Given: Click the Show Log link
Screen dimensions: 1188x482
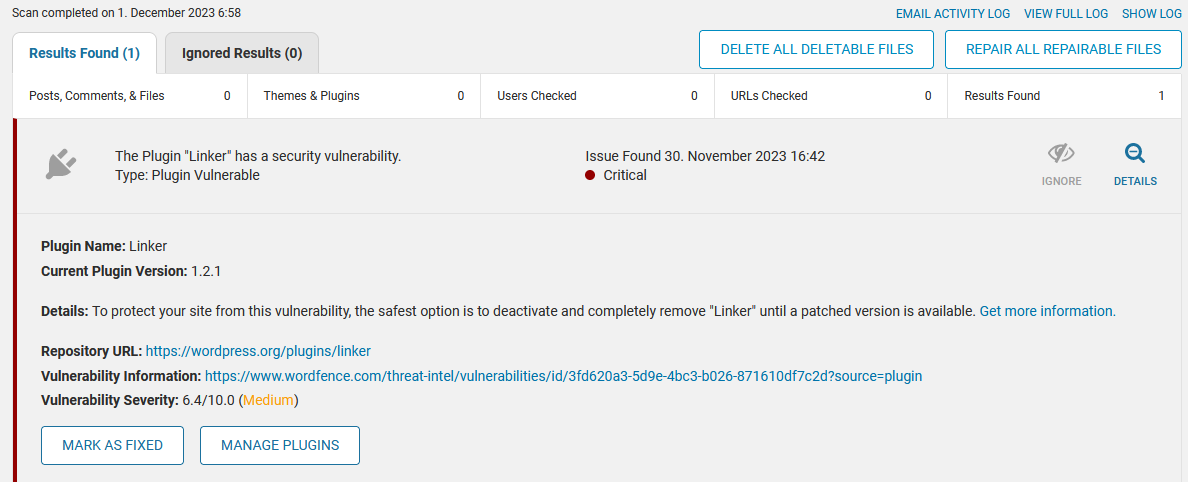Looking at the screenshot, I should coord(1152,14).
